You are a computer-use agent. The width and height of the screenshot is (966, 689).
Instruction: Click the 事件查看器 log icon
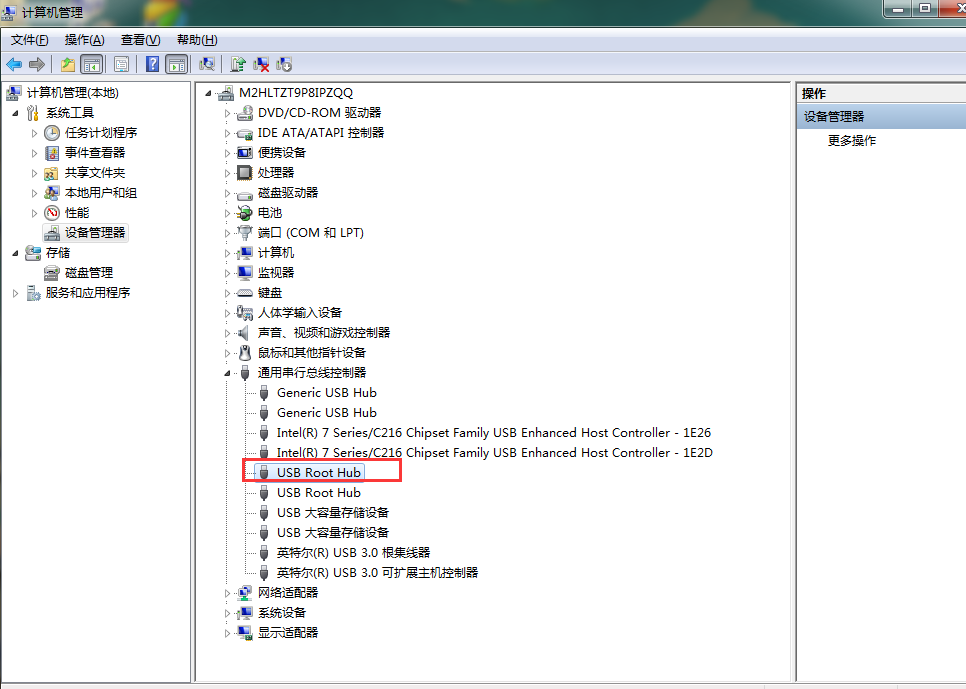[x=52, y=153]
